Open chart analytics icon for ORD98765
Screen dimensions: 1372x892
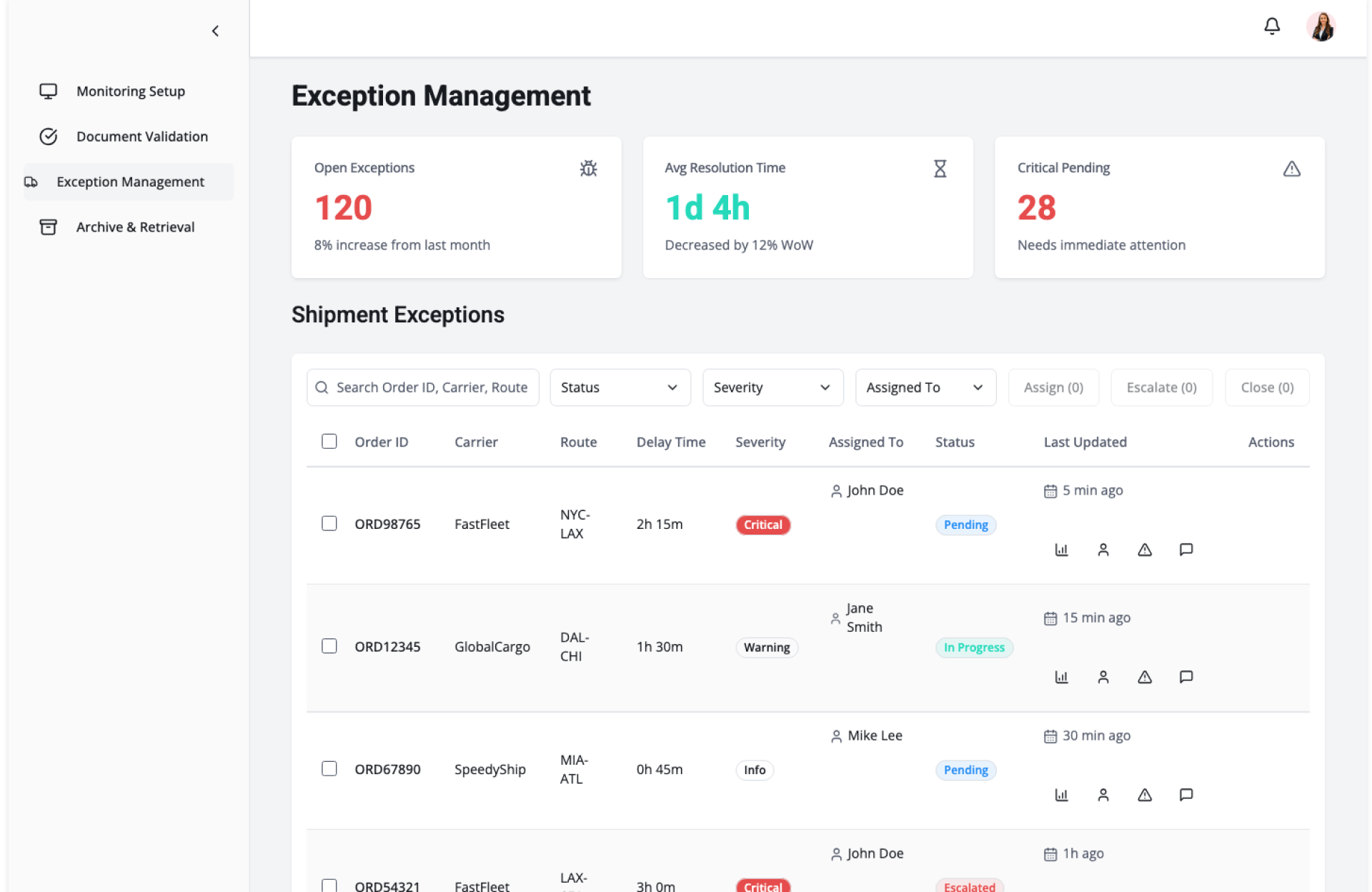tap(1061, 550)
